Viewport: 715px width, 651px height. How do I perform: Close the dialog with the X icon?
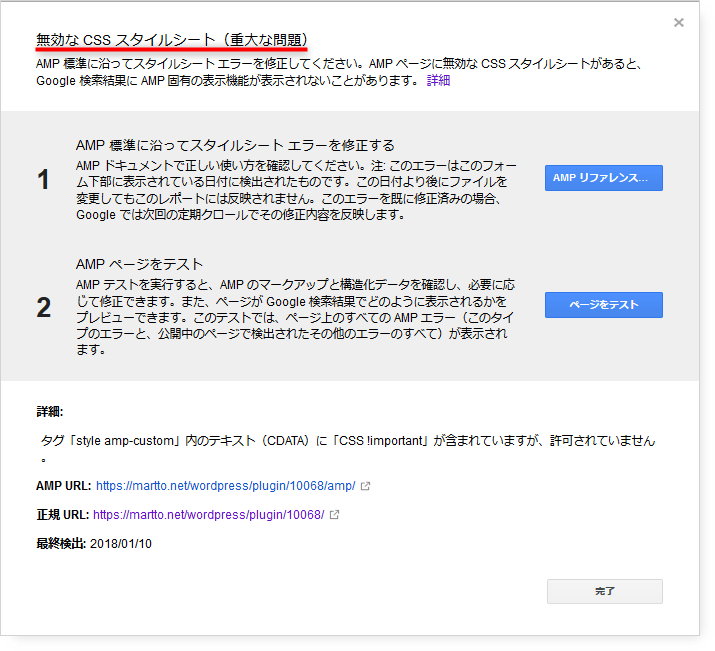coord(679,22)
